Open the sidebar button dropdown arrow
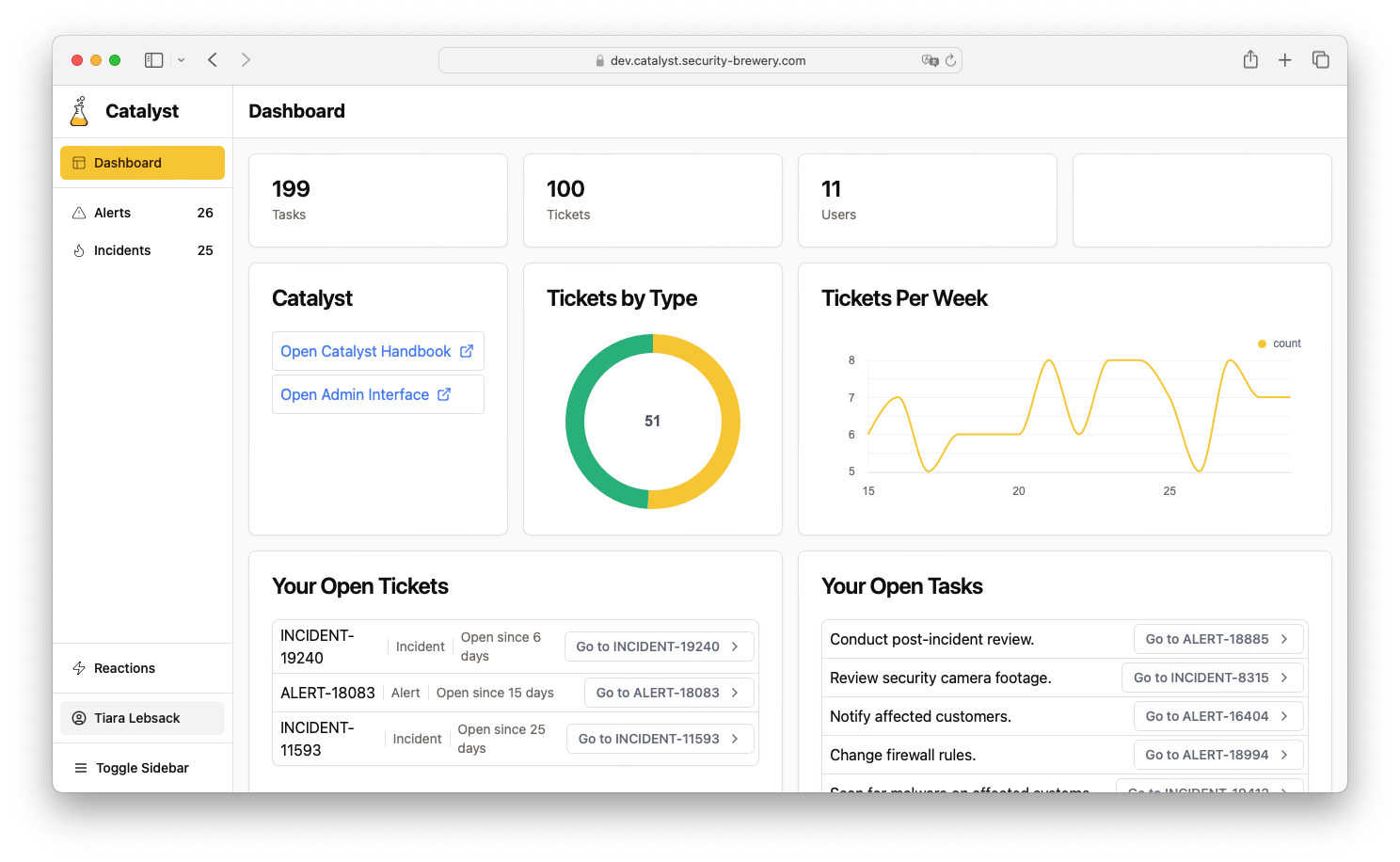Viewport: 1400px width, 862px height. click(x=180, y=59)
